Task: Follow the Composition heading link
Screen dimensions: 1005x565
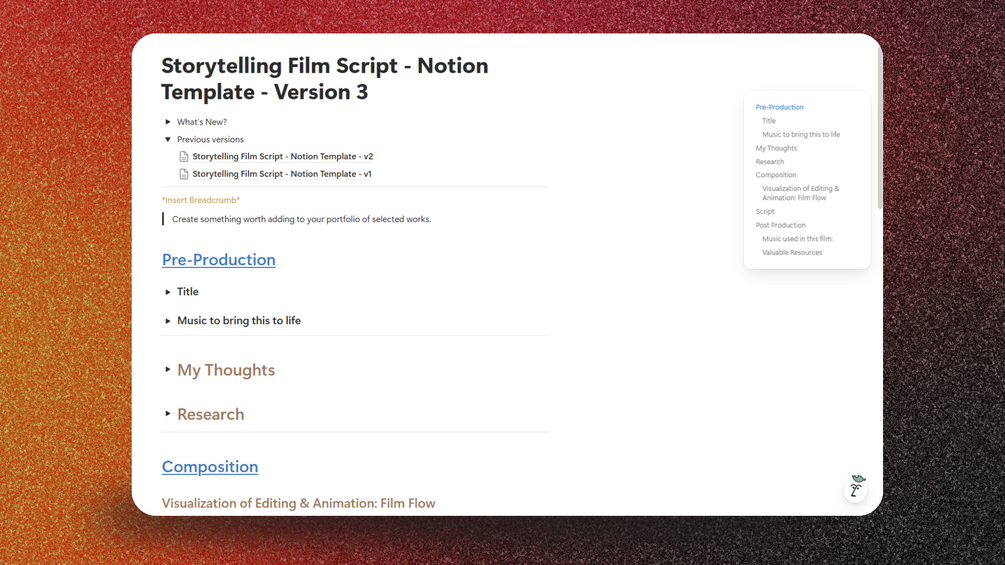Action: (210, 466)
